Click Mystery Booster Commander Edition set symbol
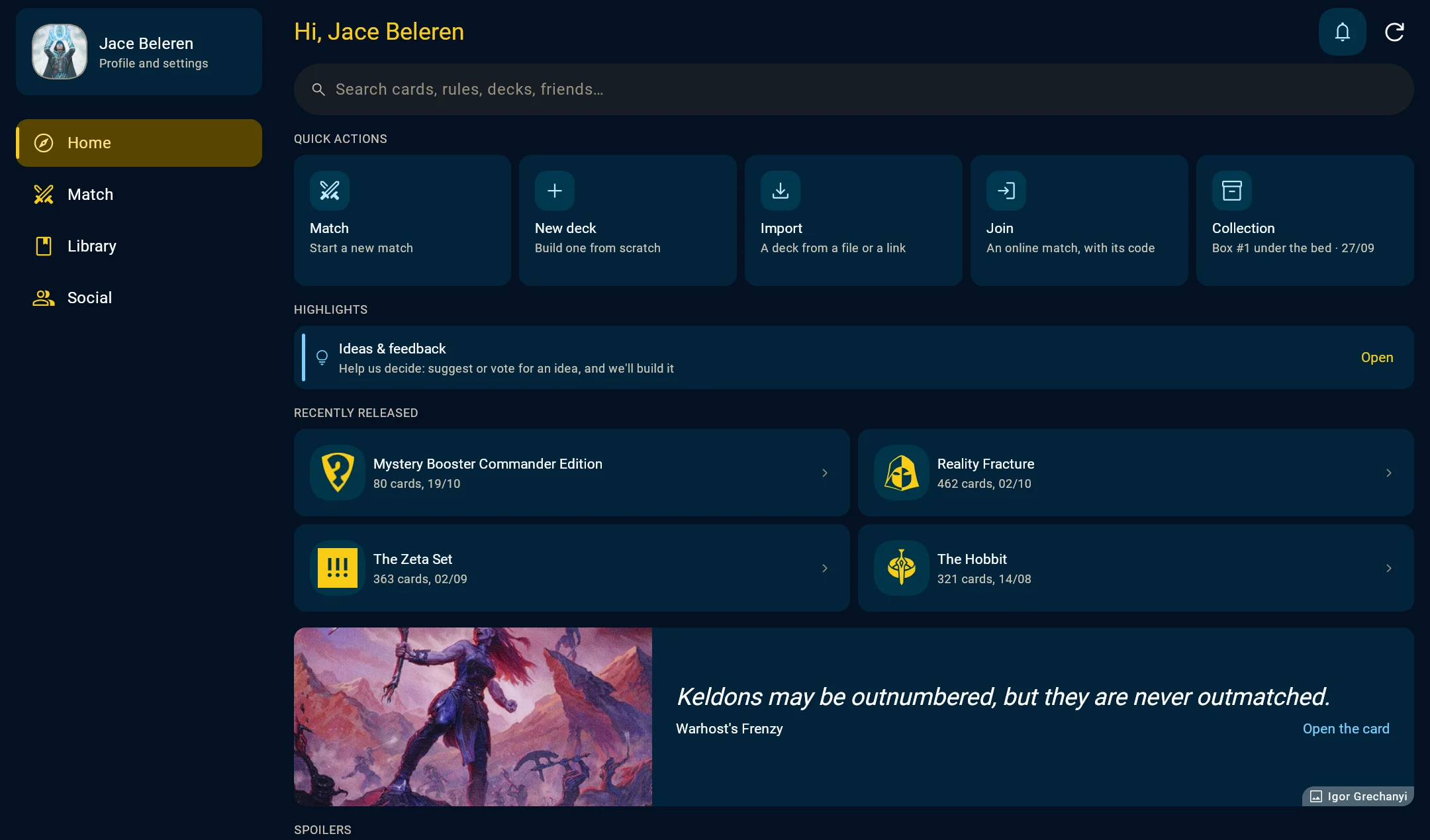The width and height of the screenshot is (1430, 840). click(338, 473)
